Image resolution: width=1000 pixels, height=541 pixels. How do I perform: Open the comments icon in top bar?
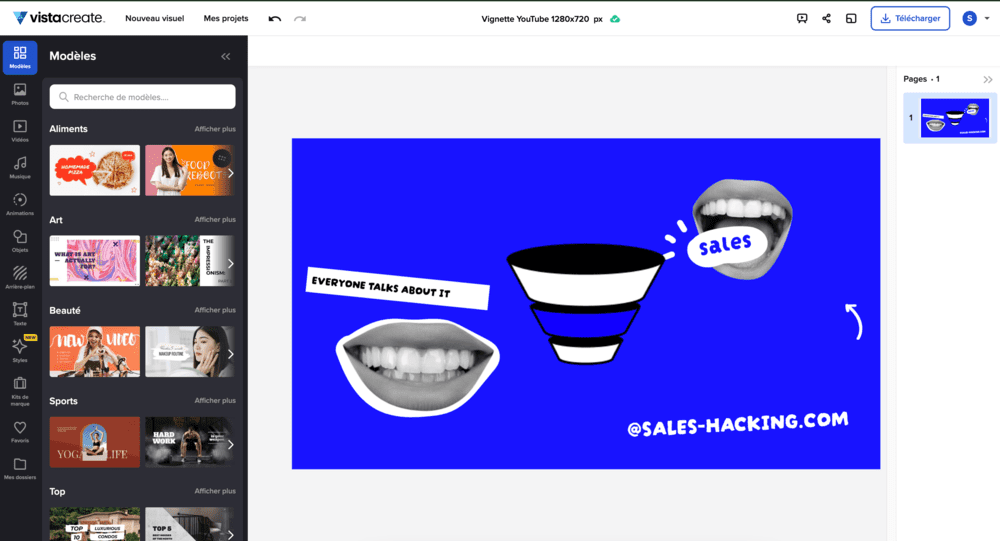click(x=802, y=19)
